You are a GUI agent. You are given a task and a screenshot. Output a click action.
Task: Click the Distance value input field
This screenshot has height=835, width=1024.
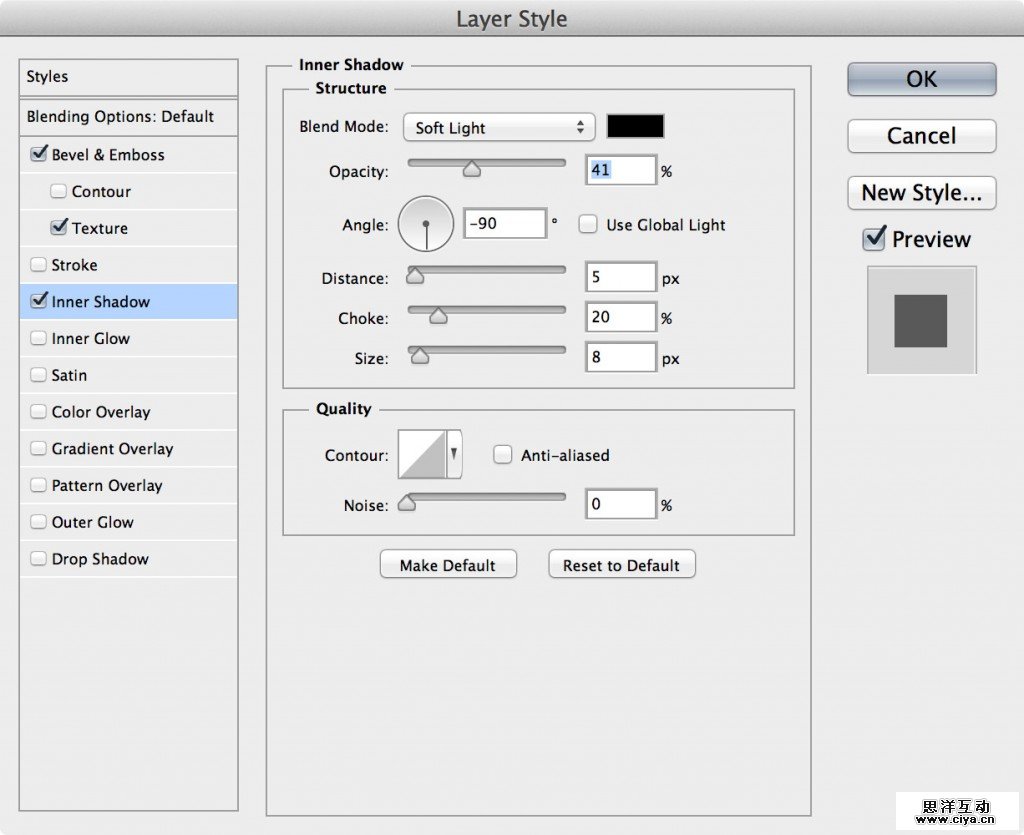point(620,277)
